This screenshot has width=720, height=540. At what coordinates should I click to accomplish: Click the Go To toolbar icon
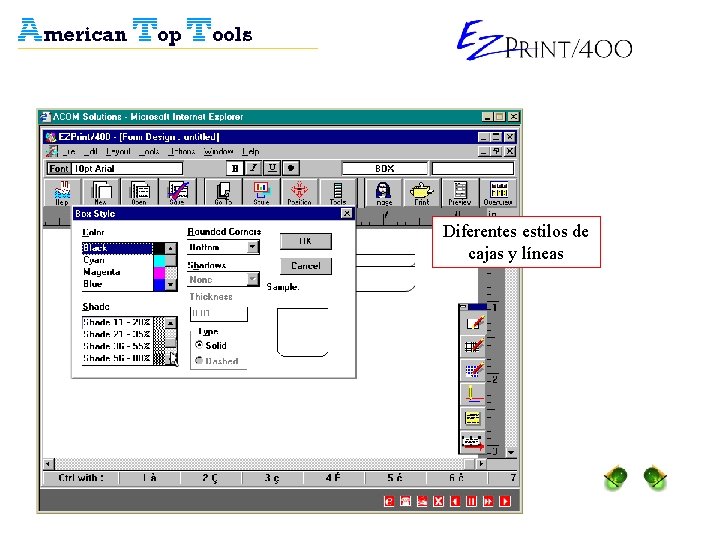(x=223, y=192)
